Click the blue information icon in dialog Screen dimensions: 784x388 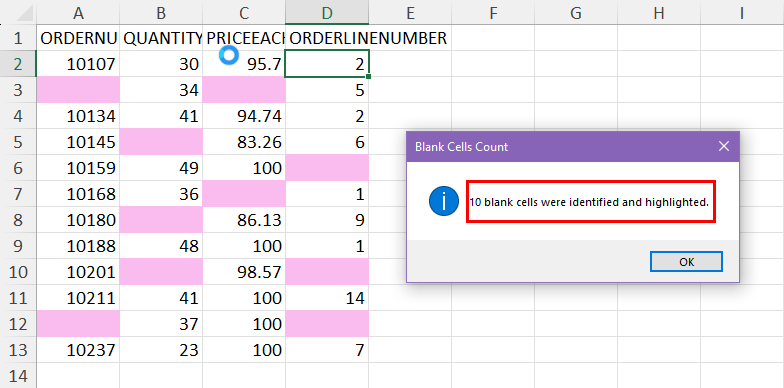444,201
